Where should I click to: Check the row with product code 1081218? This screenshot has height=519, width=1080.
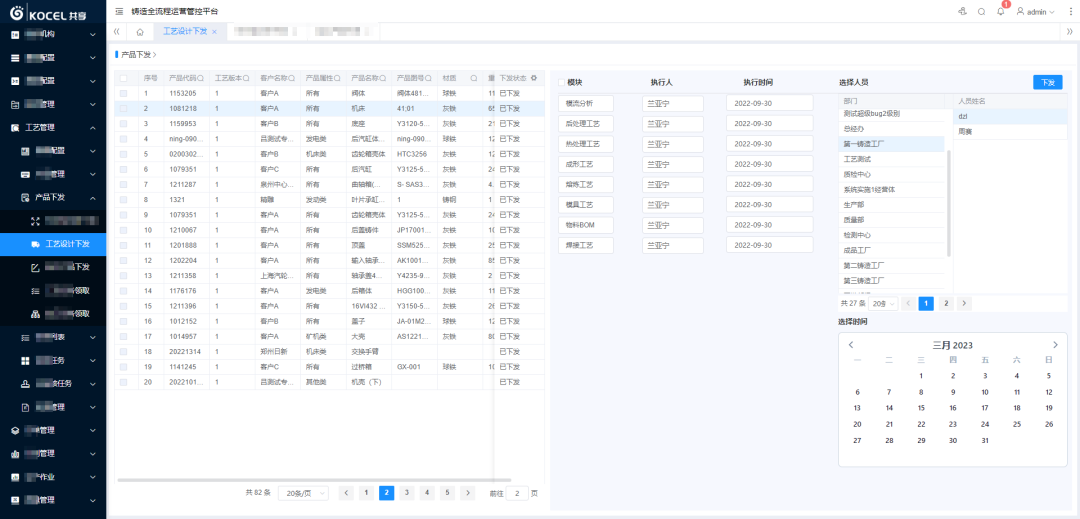123,108
